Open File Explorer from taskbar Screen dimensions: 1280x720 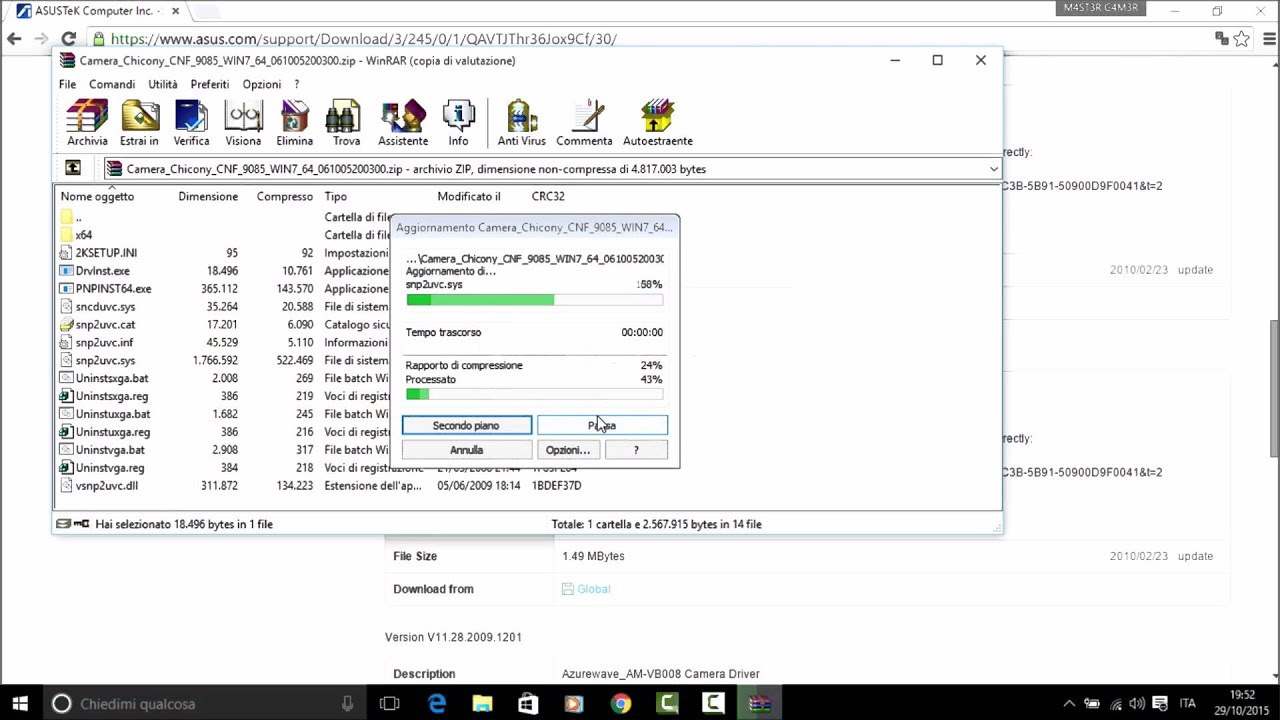pos(482,704)
